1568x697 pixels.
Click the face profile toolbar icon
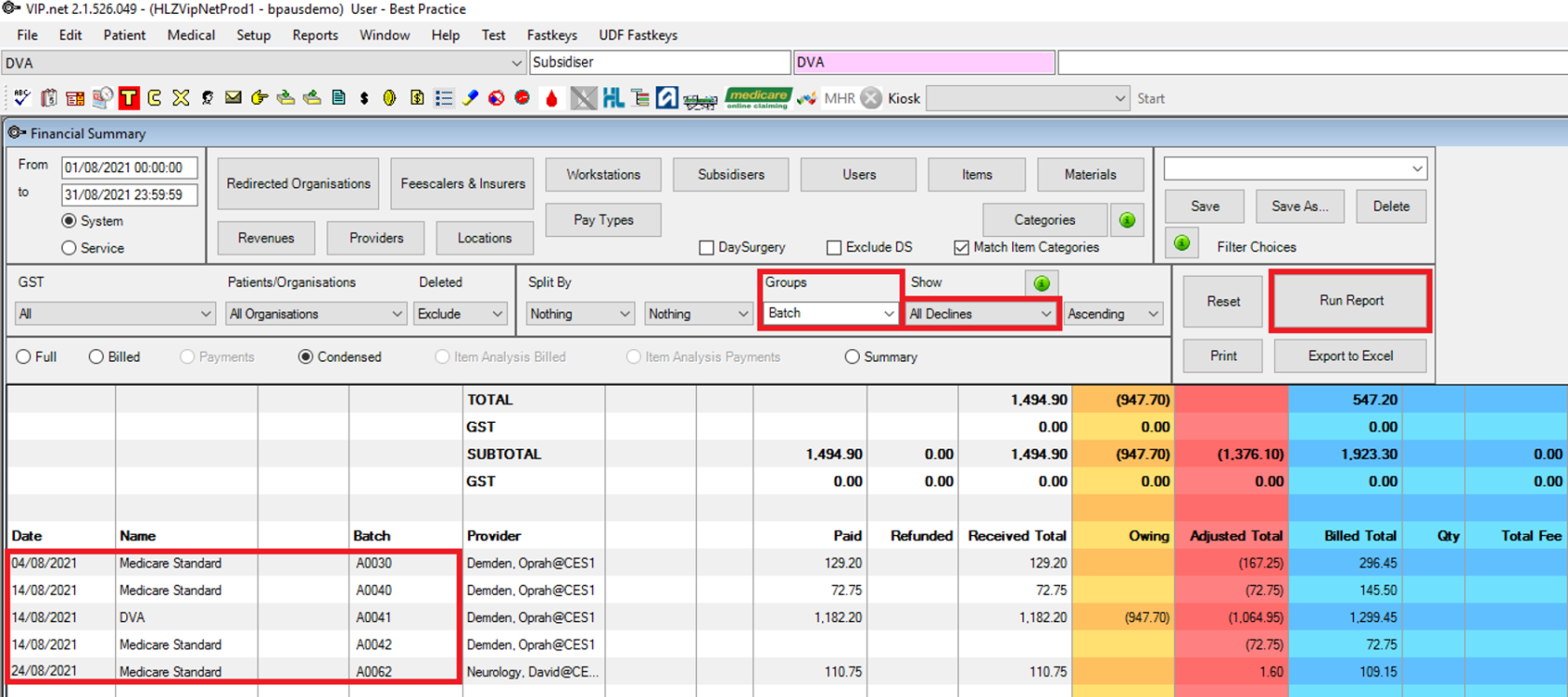(207, 97)
